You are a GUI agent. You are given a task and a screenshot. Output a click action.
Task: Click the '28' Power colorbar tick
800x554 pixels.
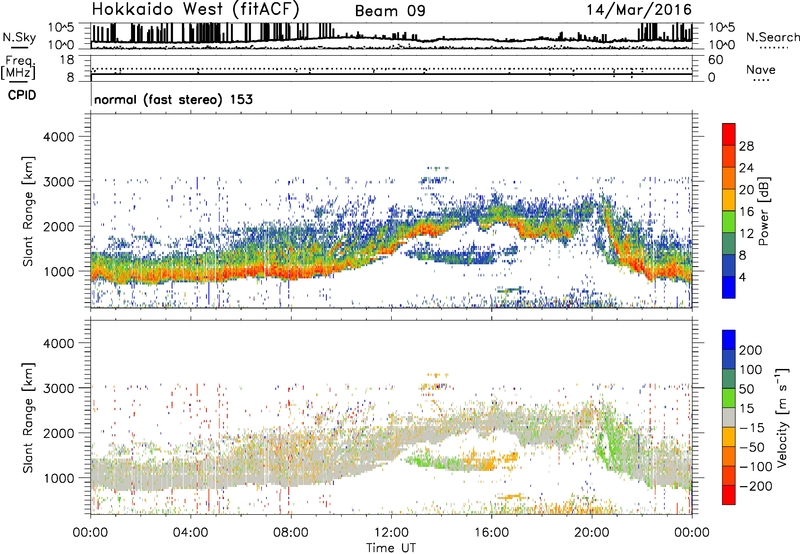click(746, 146)
